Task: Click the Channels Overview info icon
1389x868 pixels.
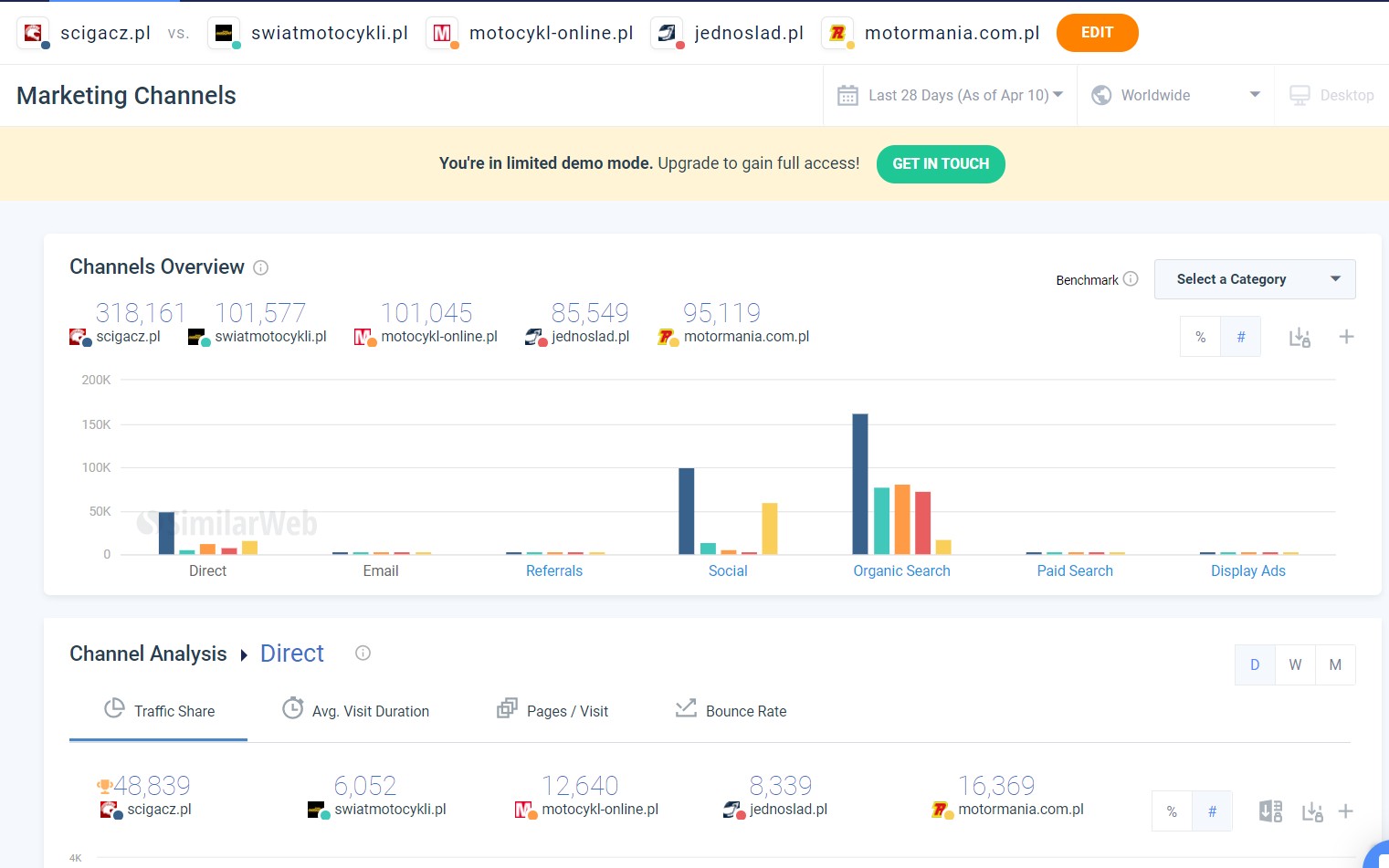Action: pos(260,267)
